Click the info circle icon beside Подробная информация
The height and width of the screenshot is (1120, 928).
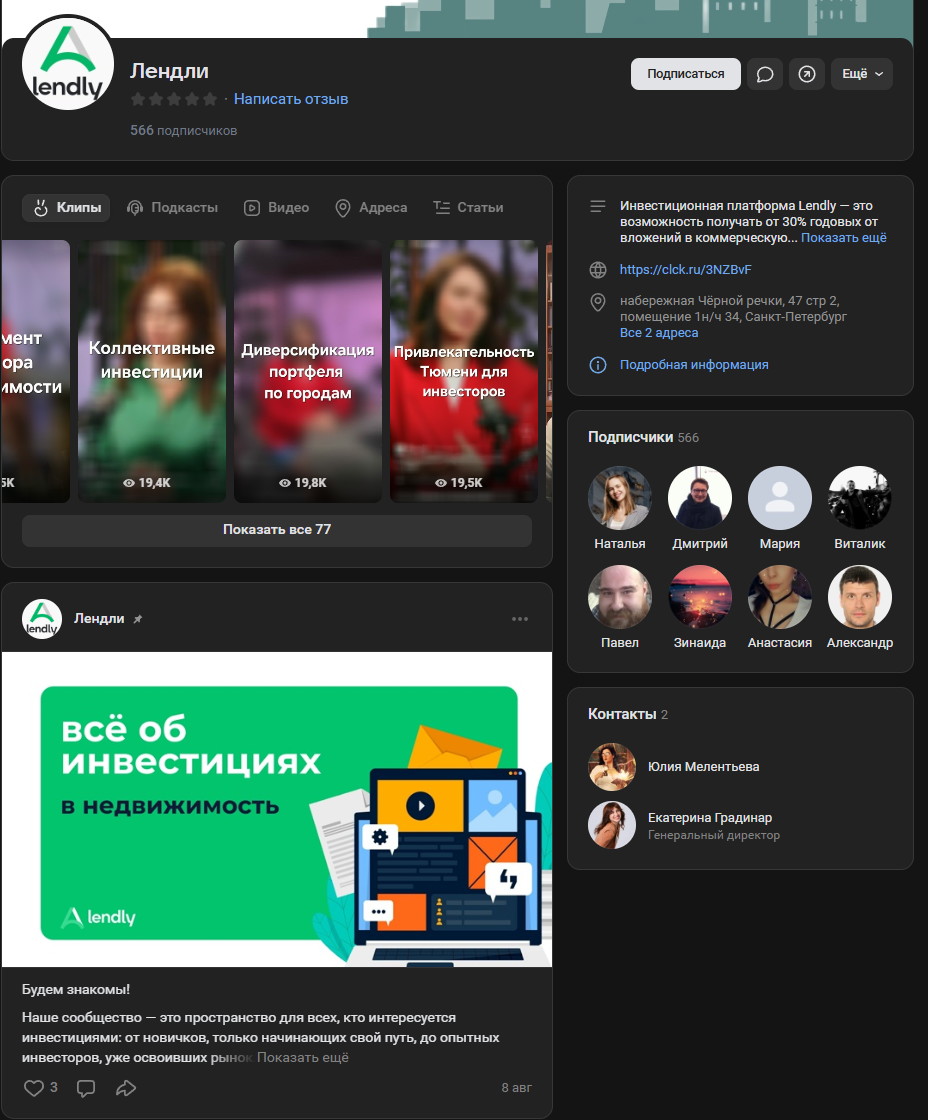[x=598, y=365]
